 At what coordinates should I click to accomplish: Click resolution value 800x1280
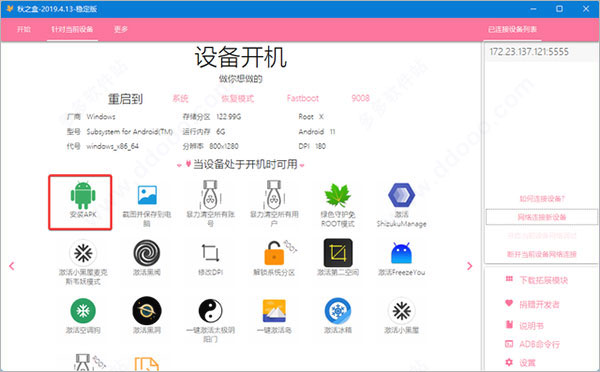click(224, 146)
